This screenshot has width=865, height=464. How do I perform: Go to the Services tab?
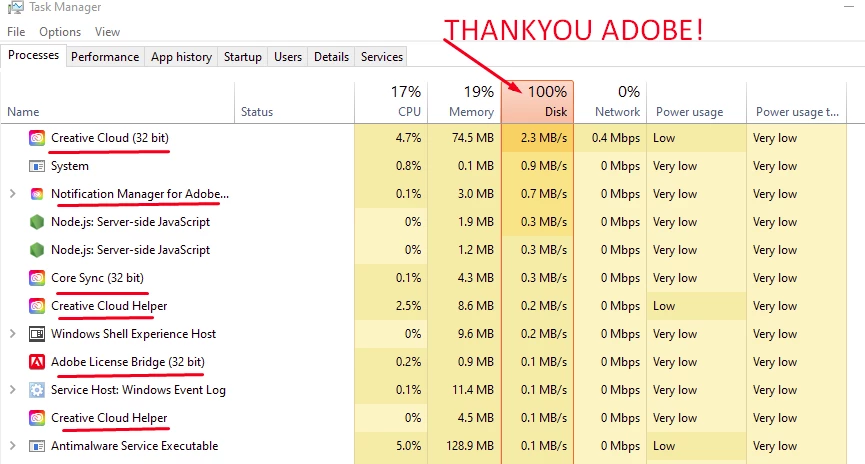tap(382, 57)
